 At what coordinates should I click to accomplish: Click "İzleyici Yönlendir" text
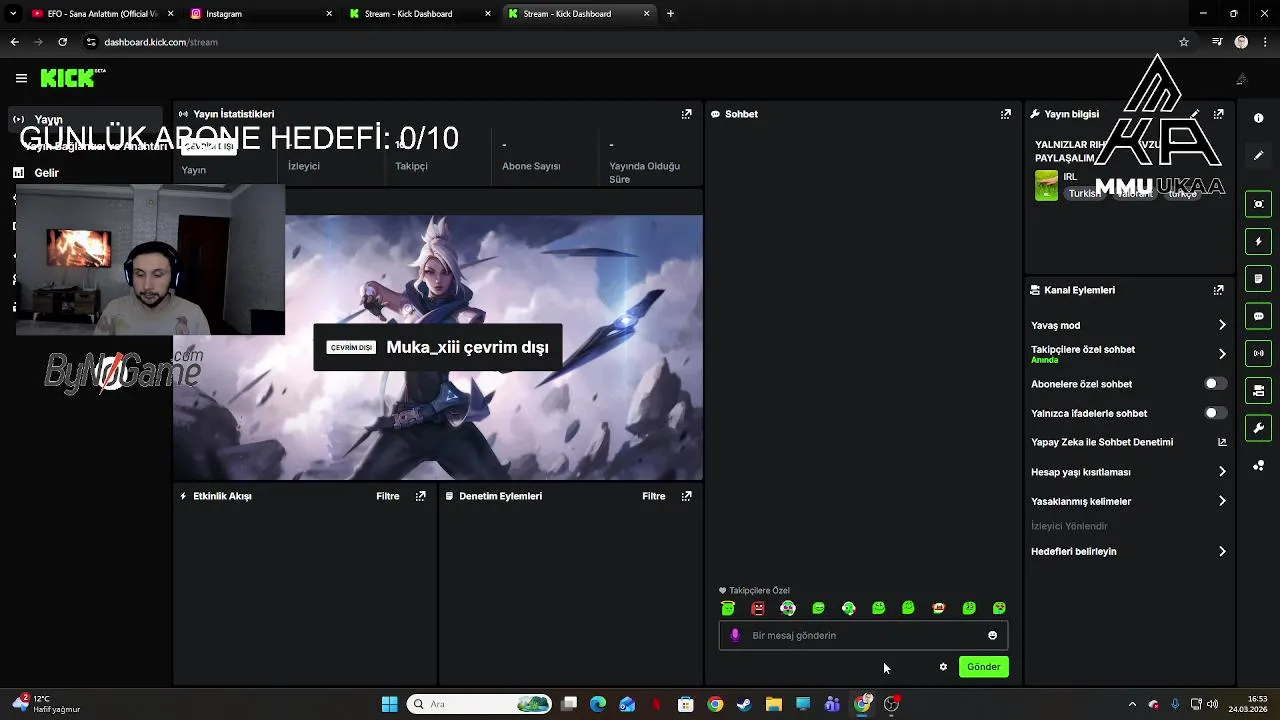(1069, 526)
